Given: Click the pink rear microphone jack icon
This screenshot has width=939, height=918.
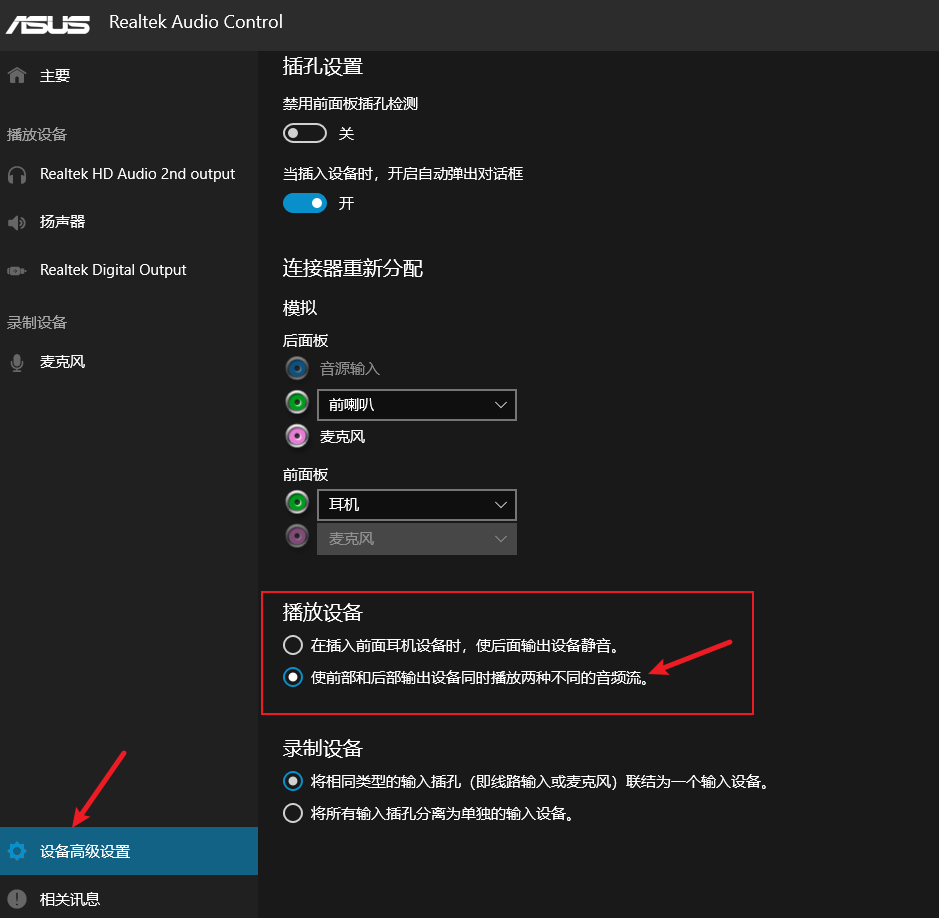Looking at the screenshot, I should pyautogui.click(x=297, y=437).
